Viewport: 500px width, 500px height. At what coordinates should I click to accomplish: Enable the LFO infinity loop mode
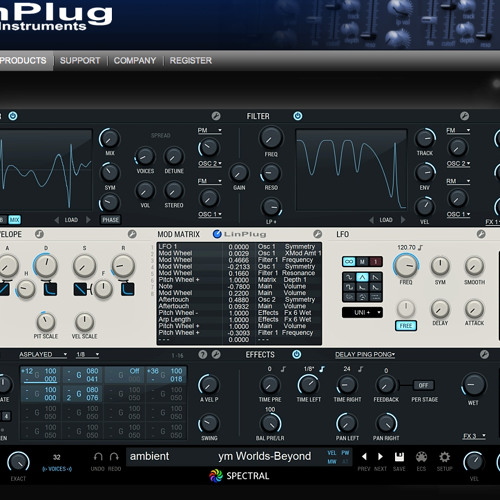(x=349, y=262)
